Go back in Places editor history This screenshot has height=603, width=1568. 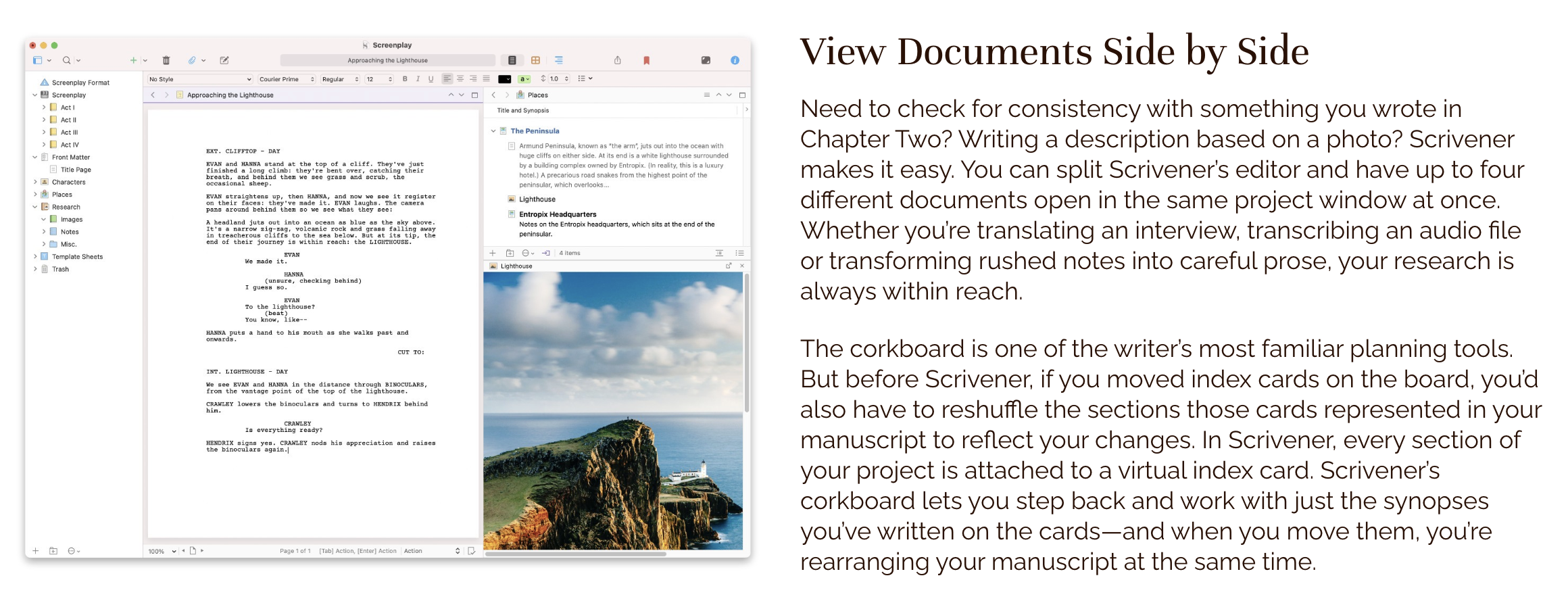pyautogui.click(x=494, y=95)
